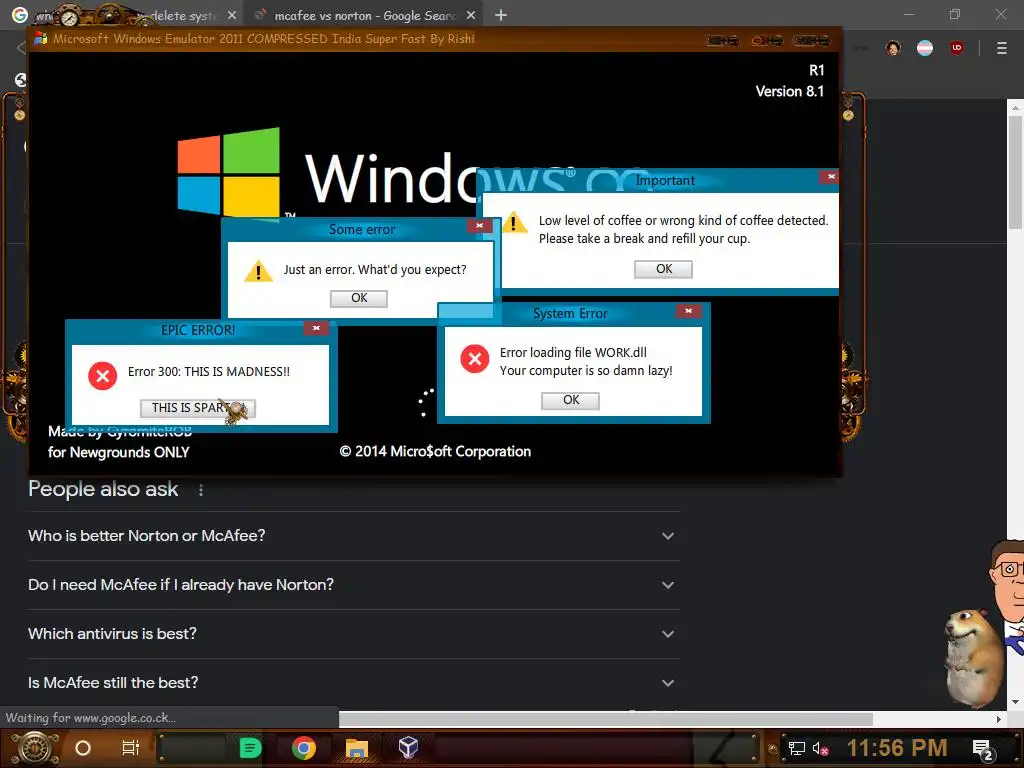
Task: Click the muted volume icon in tray
Action: [x=820, y=748]
